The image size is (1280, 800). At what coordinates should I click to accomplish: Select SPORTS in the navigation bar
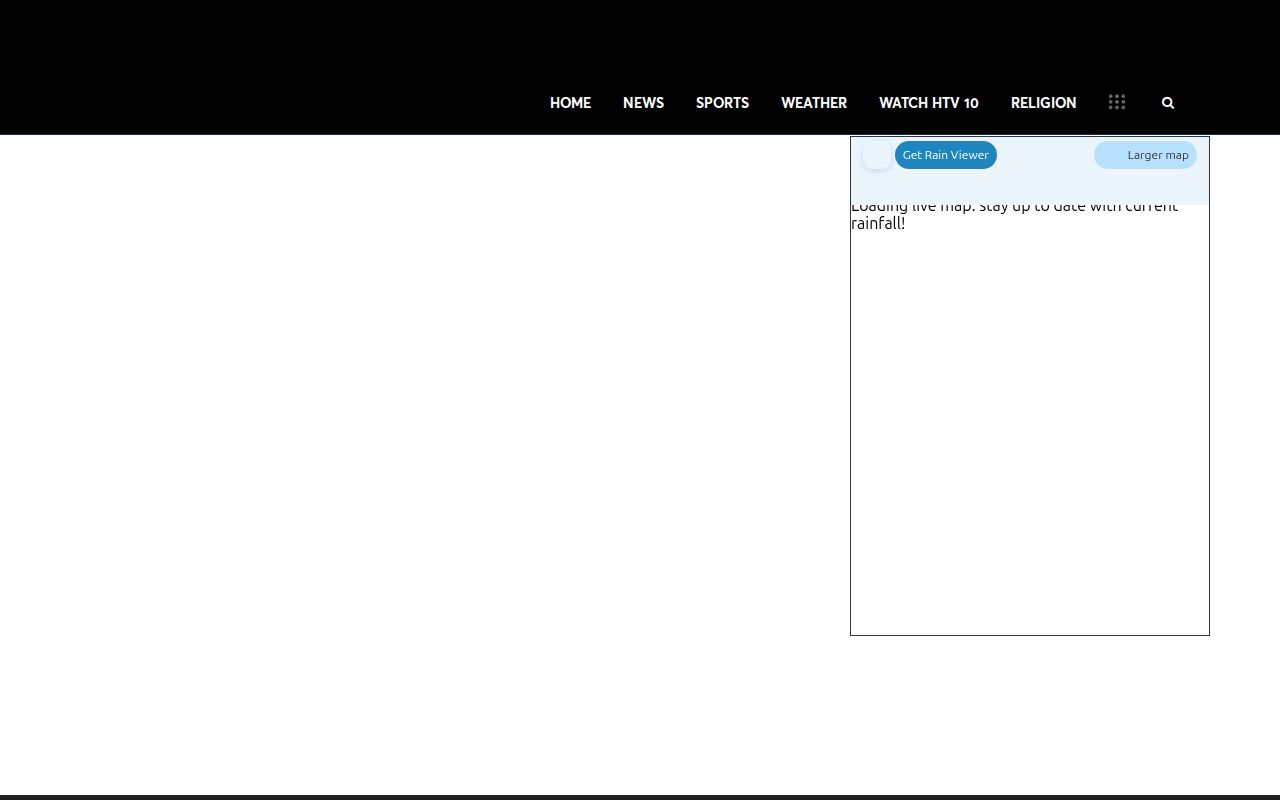722,103
